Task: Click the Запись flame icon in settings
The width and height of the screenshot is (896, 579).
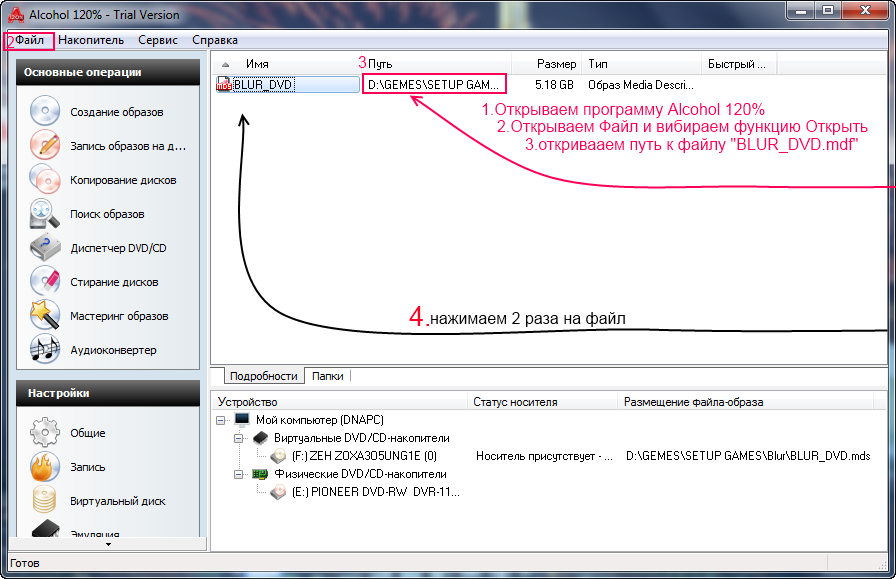Action: click(45, 466)
